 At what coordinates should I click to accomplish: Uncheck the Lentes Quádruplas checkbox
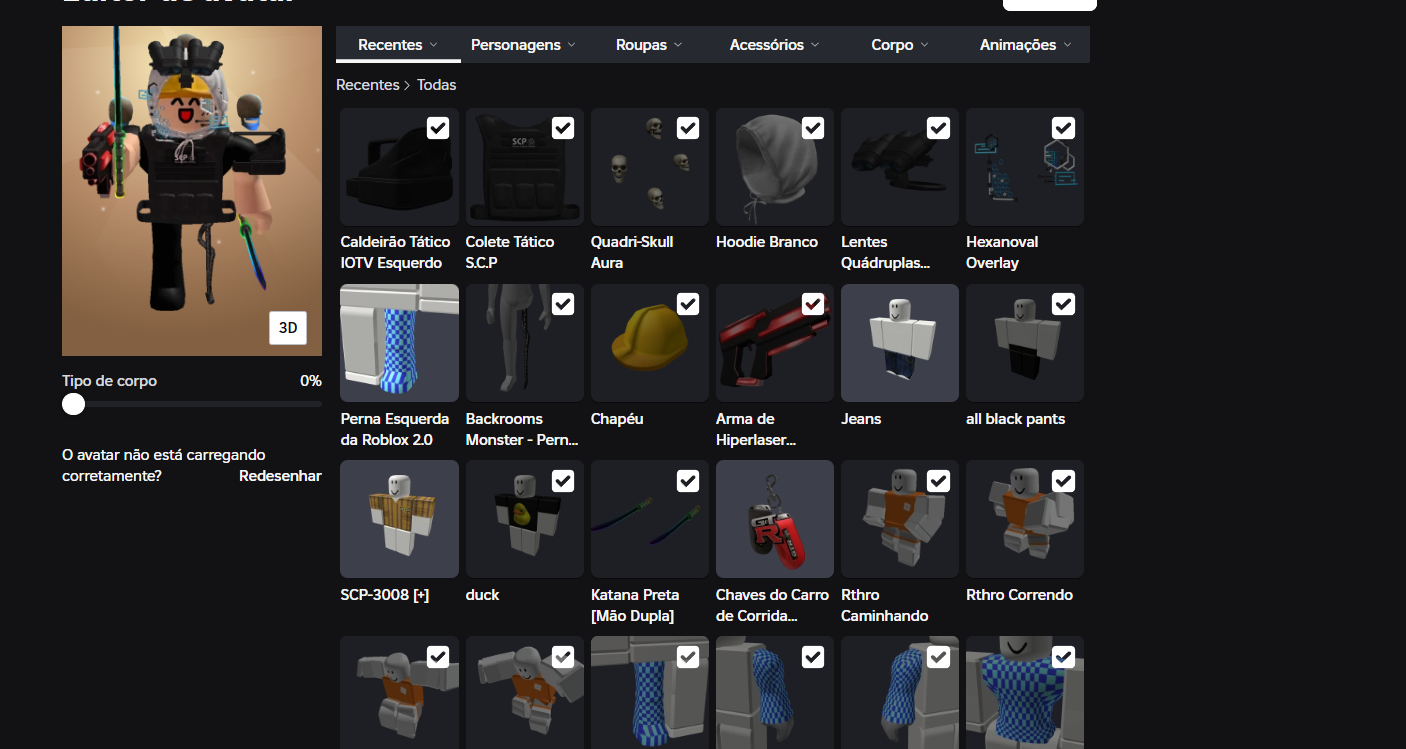click(x=938, y=128)
